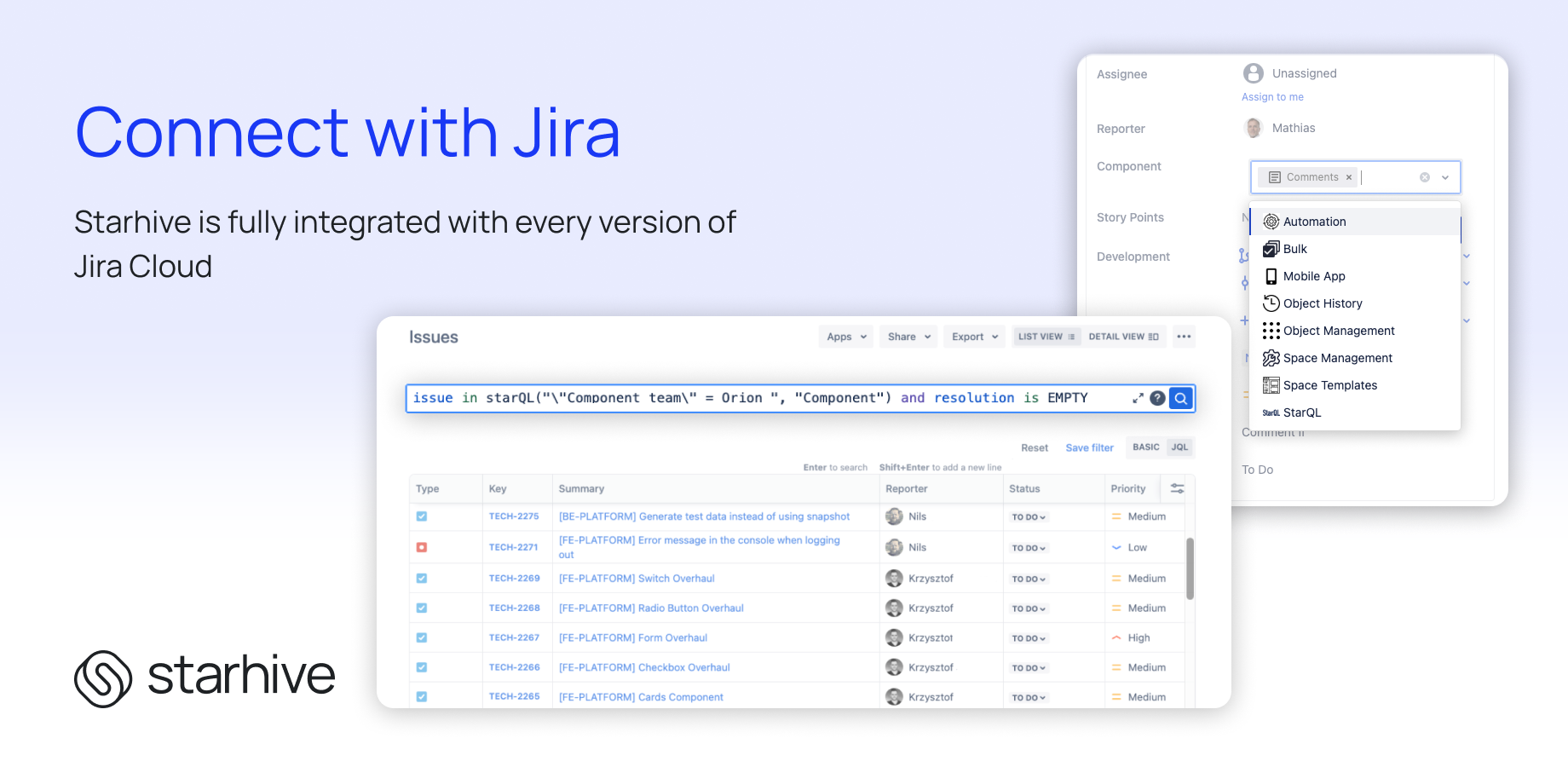Open the Export dropdown
Screen dimensions: 1568x767
(x=975, y=337)
